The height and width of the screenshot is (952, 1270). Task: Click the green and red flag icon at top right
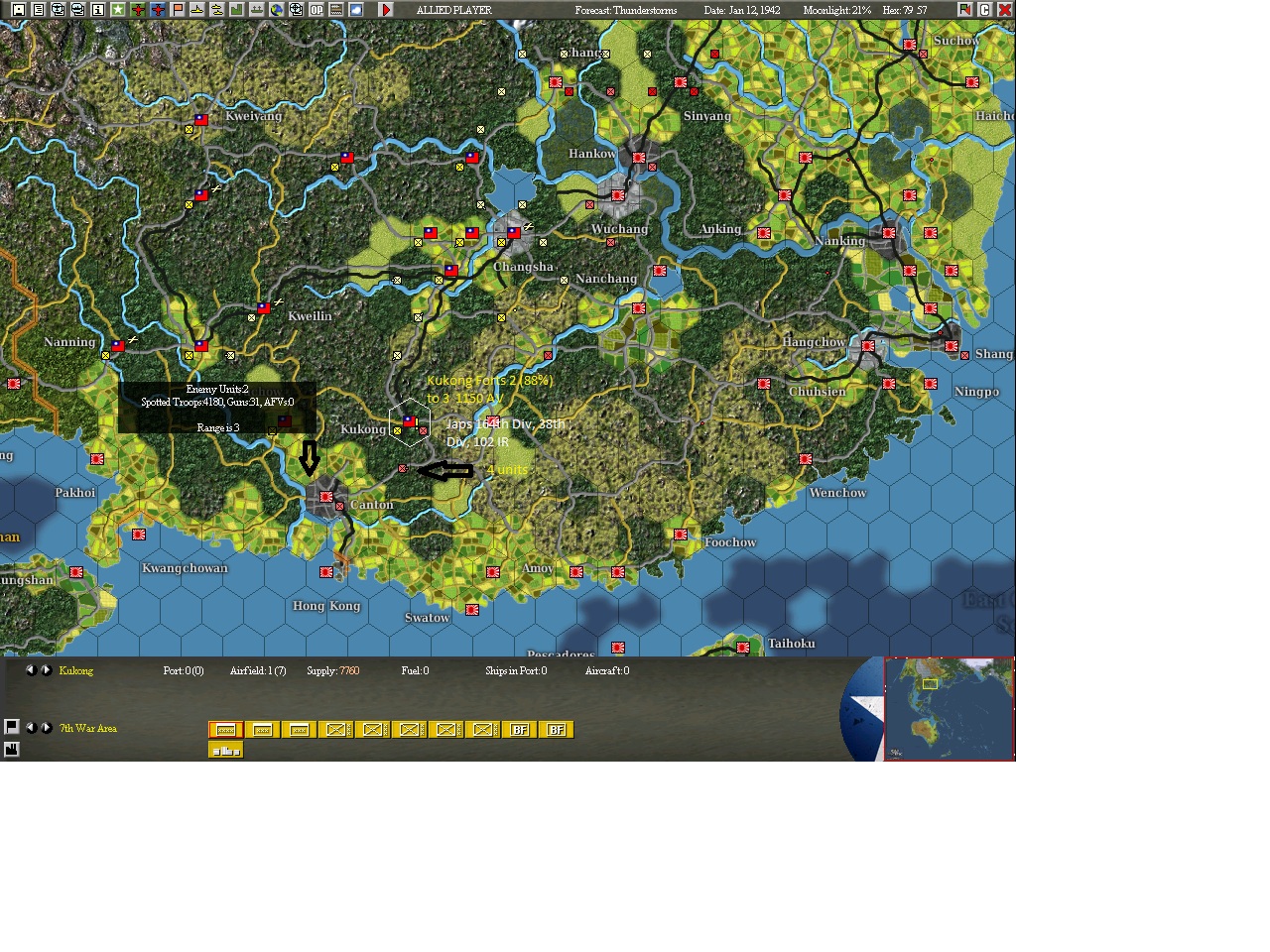[965, 10]
